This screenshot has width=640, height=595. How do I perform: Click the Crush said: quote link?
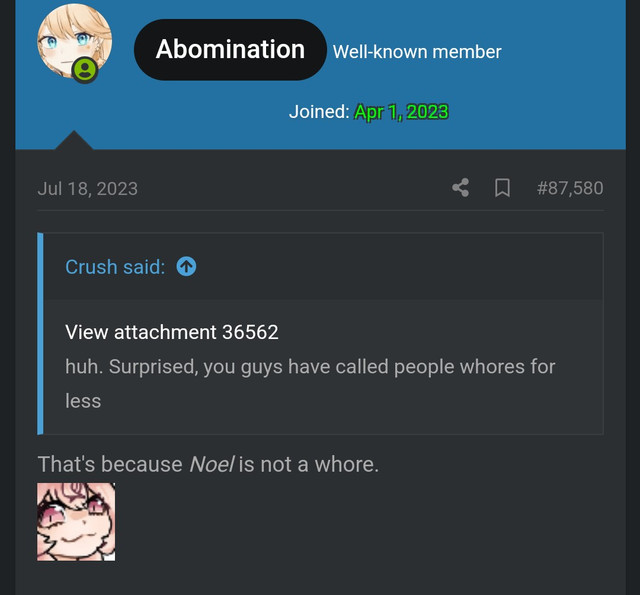(116, 267)
